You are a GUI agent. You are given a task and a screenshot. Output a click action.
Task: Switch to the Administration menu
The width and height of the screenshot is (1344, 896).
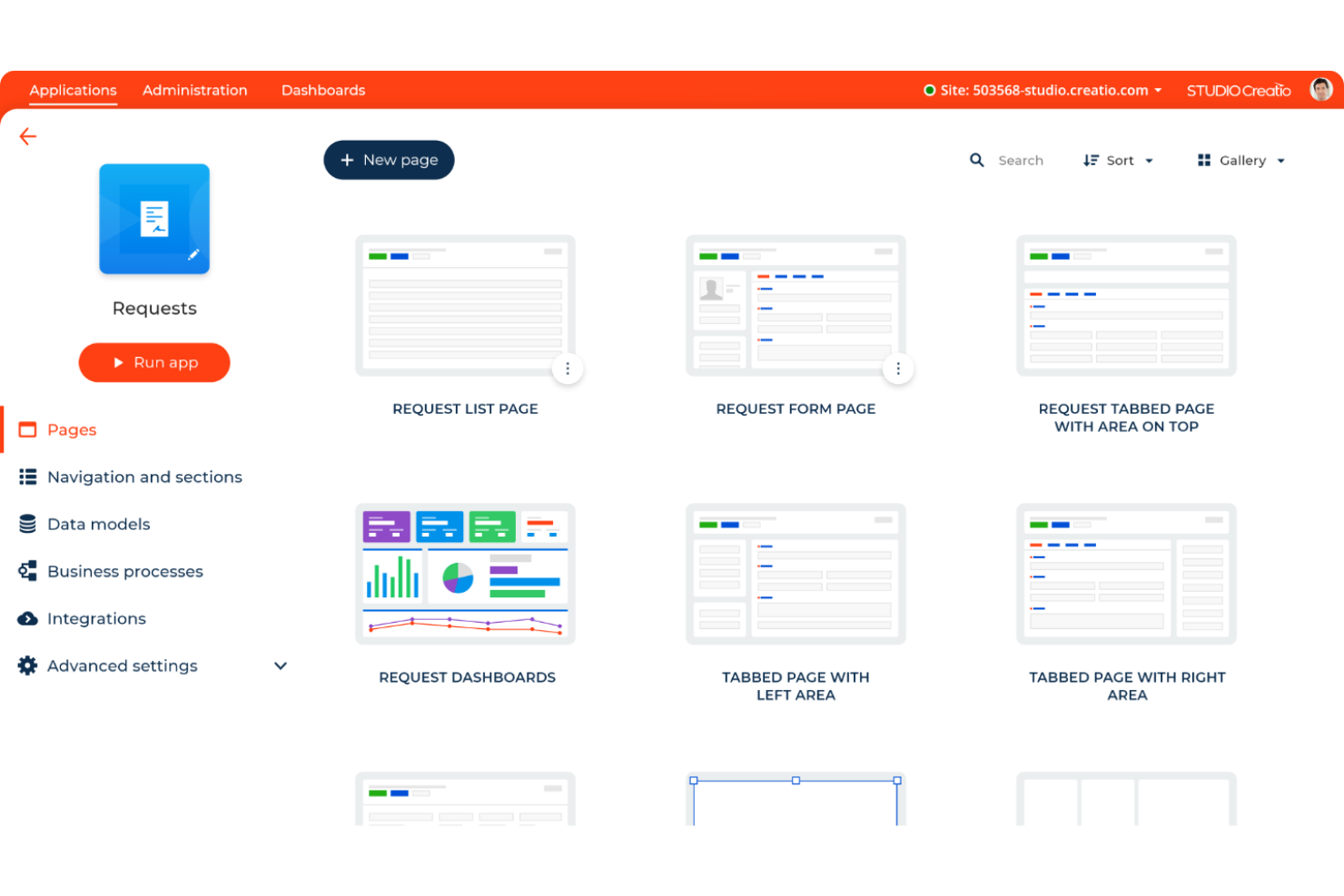pyautogui.click(x=194, y=90)
